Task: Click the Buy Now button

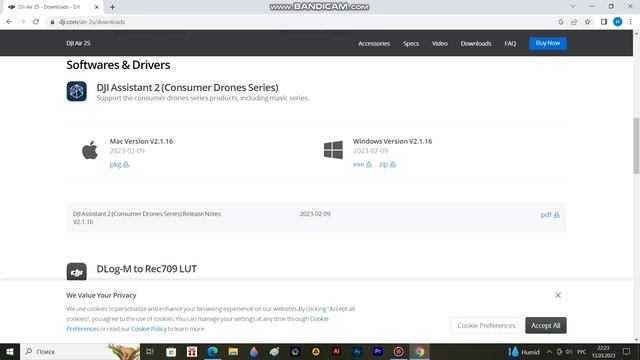Action: 548,43
